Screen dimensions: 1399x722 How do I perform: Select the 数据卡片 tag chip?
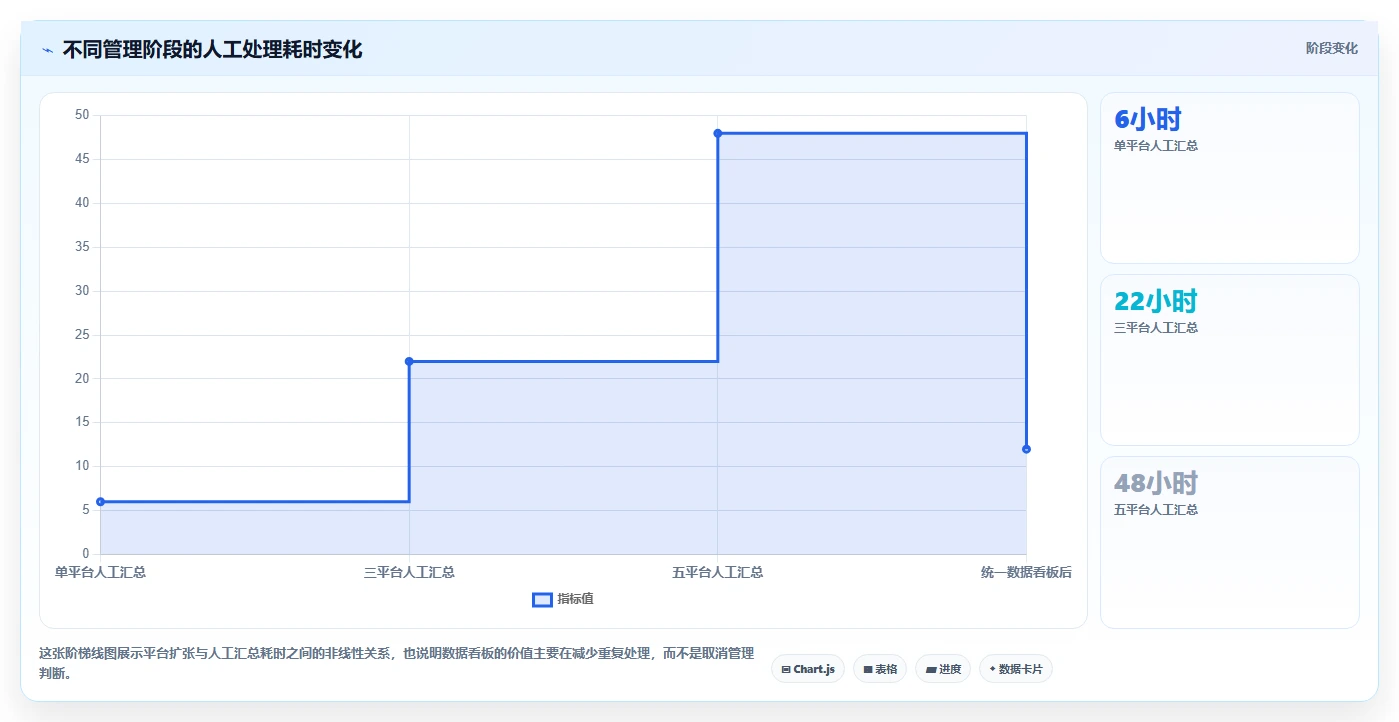tap(1016, 669)
